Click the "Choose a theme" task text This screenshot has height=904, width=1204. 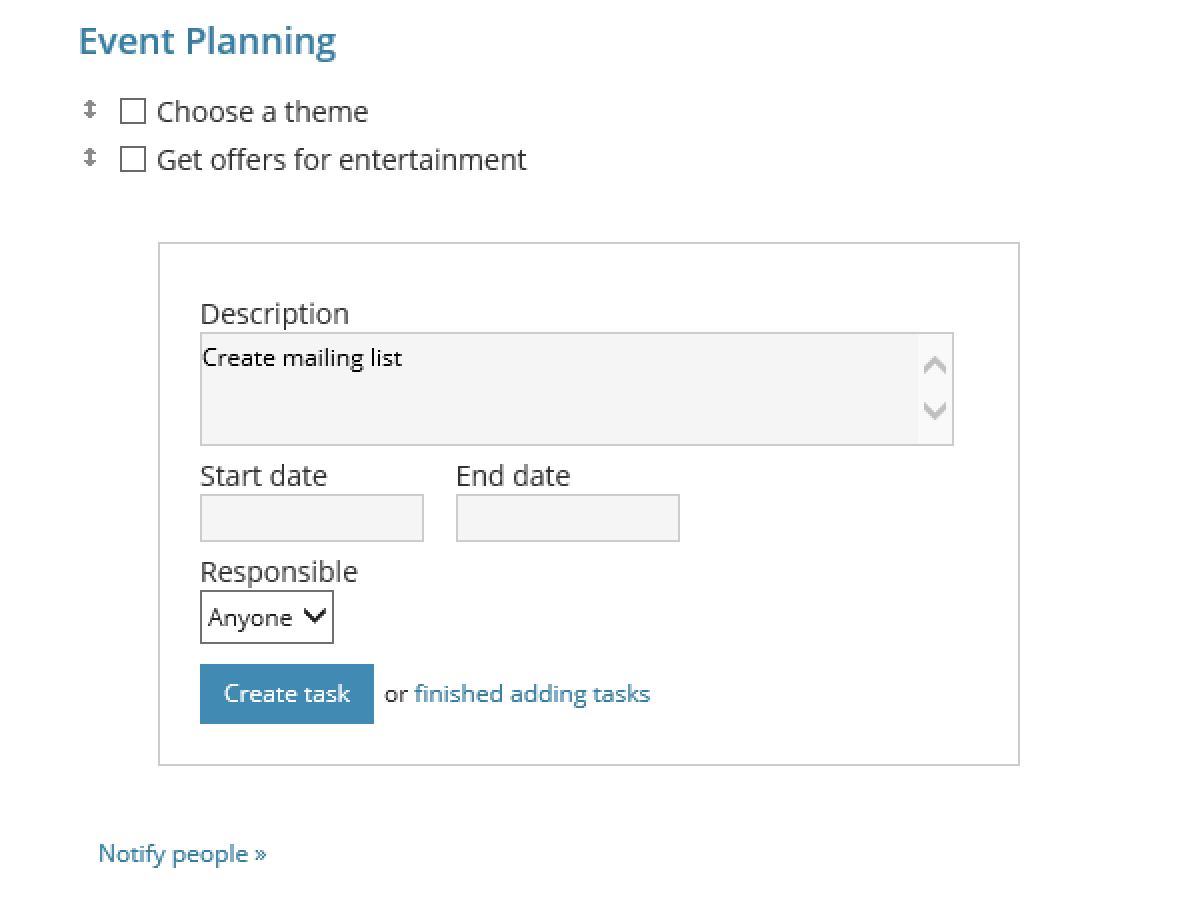262,112
